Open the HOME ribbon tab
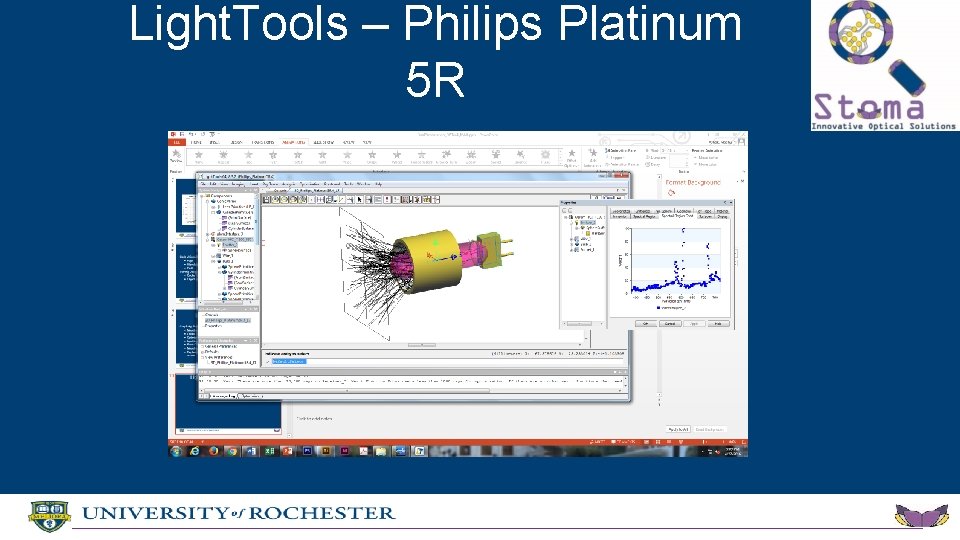The image size is (960, 540). tap(196, 142)
